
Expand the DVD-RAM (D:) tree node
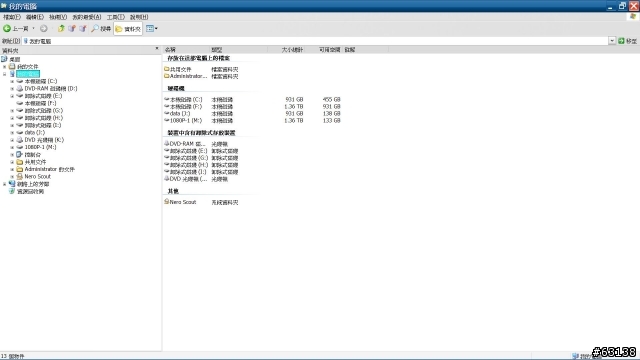[12, 89]
